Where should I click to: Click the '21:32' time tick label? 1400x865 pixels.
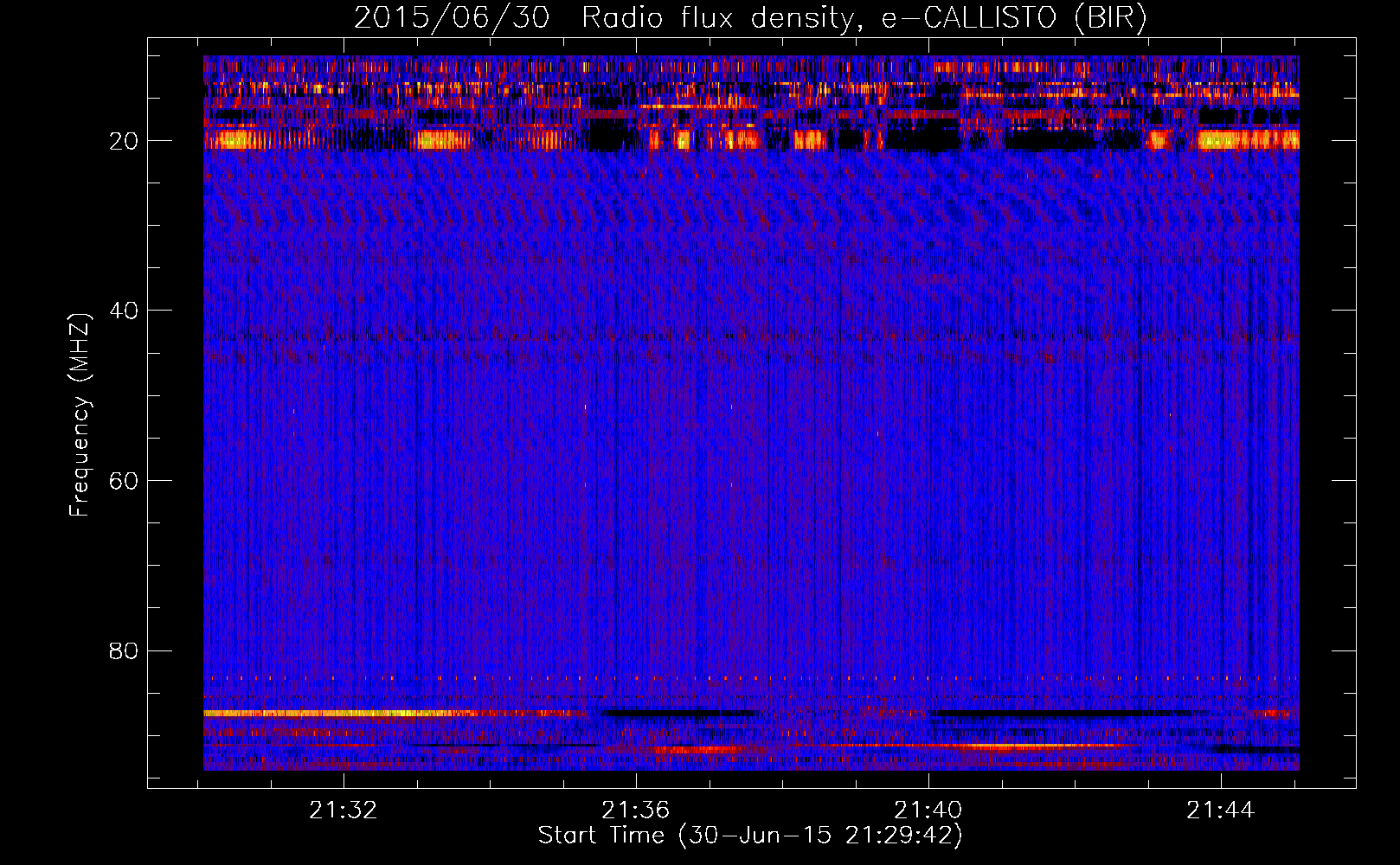pyautogui.click(x=344, y=811)
